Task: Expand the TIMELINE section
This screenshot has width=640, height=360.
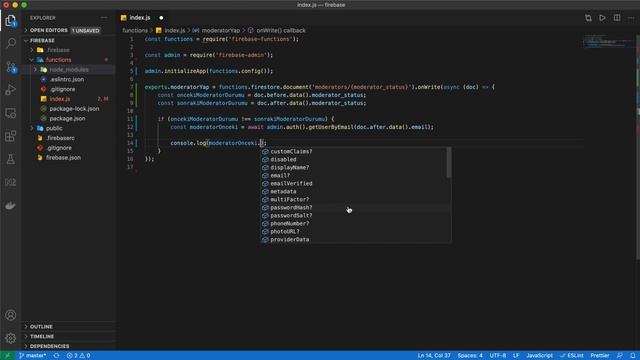Action: (69, 336)
